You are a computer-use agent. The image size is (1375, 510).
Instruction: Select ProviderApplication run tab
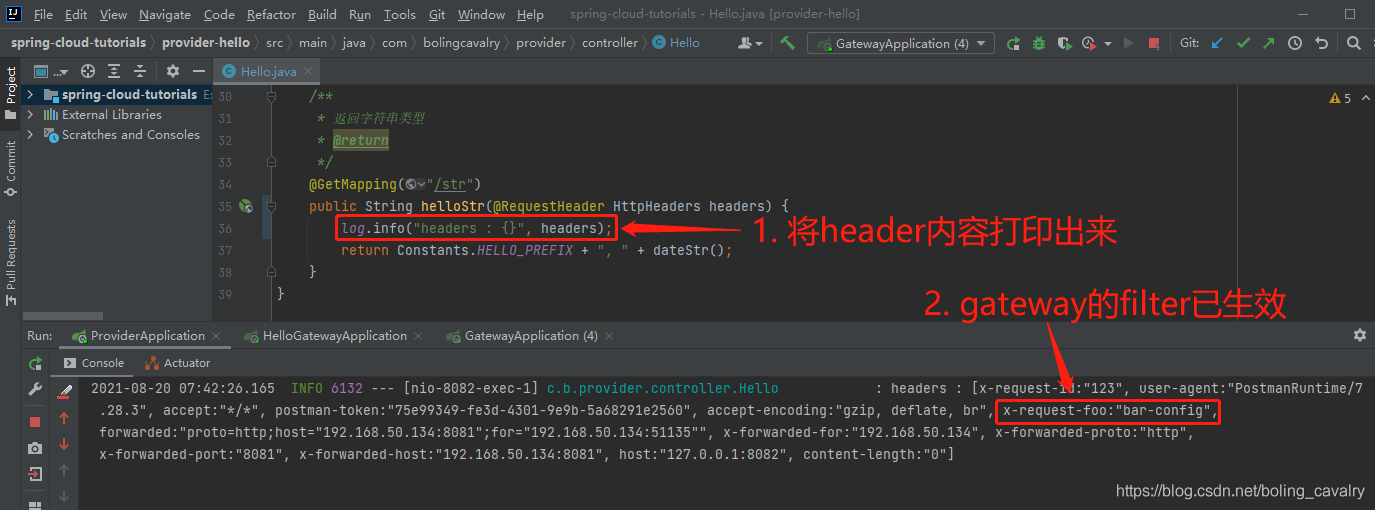(x=147, y=335)
